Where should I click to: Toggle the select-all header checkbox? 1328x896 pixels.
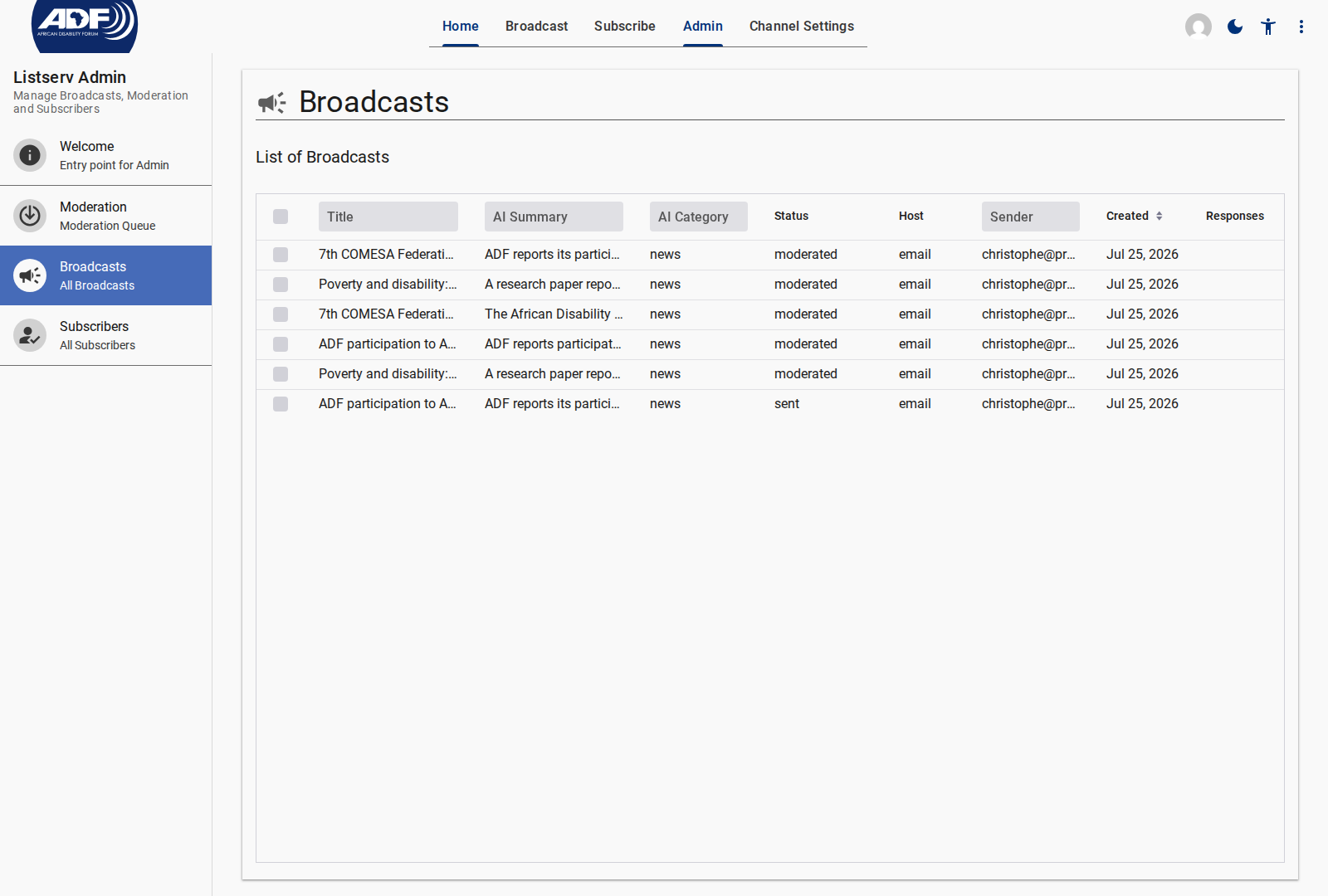281,217
